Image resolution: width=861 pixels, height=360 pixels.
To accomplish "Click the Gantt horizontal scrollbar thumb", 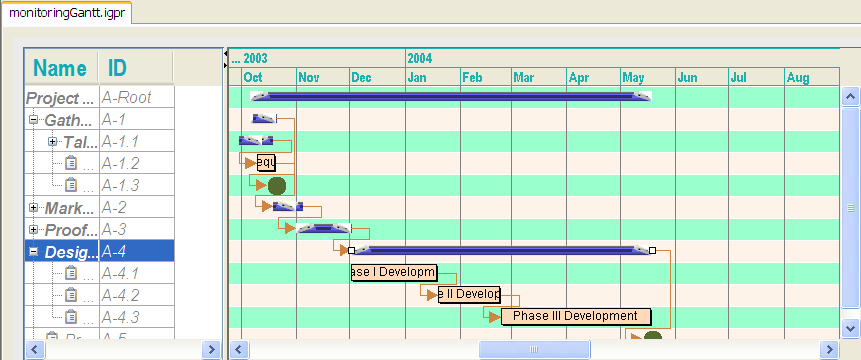I will (x=534, y=350).
